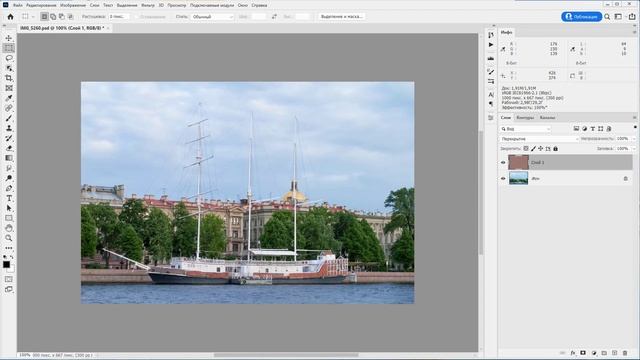The image size is (640, 360).
Task: Add layer mask icon in Layers panel
Action: click(x=583, y=353)
